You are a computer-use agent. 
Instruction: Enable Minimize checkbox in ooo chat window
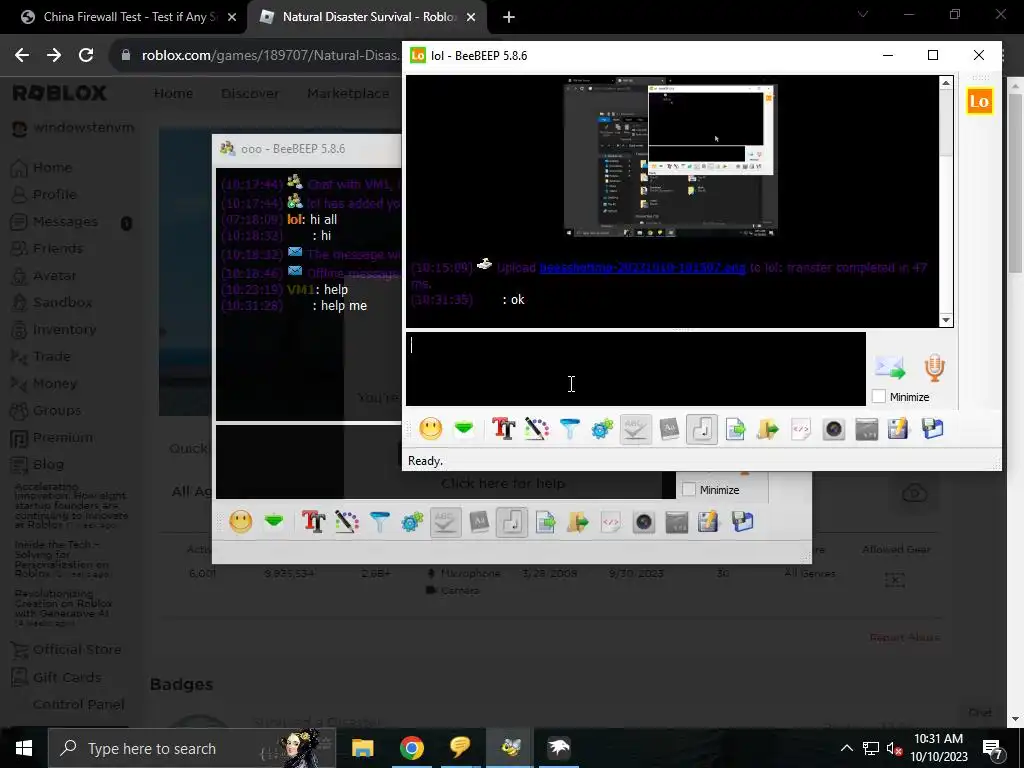pyautogui.click(x=689, y=490)
